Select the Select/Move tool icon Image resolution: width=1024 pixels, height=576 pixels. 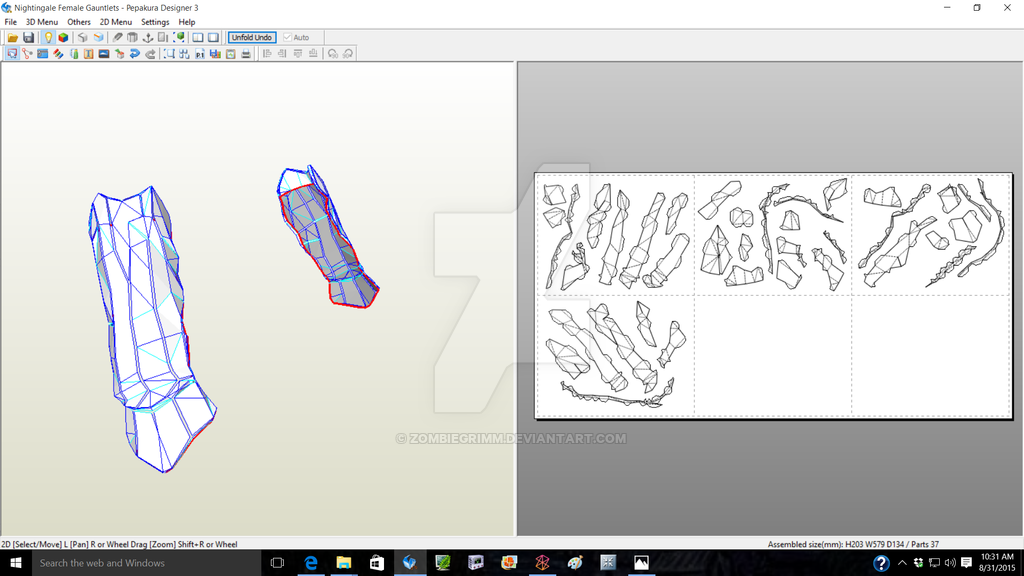pos(12,54)
